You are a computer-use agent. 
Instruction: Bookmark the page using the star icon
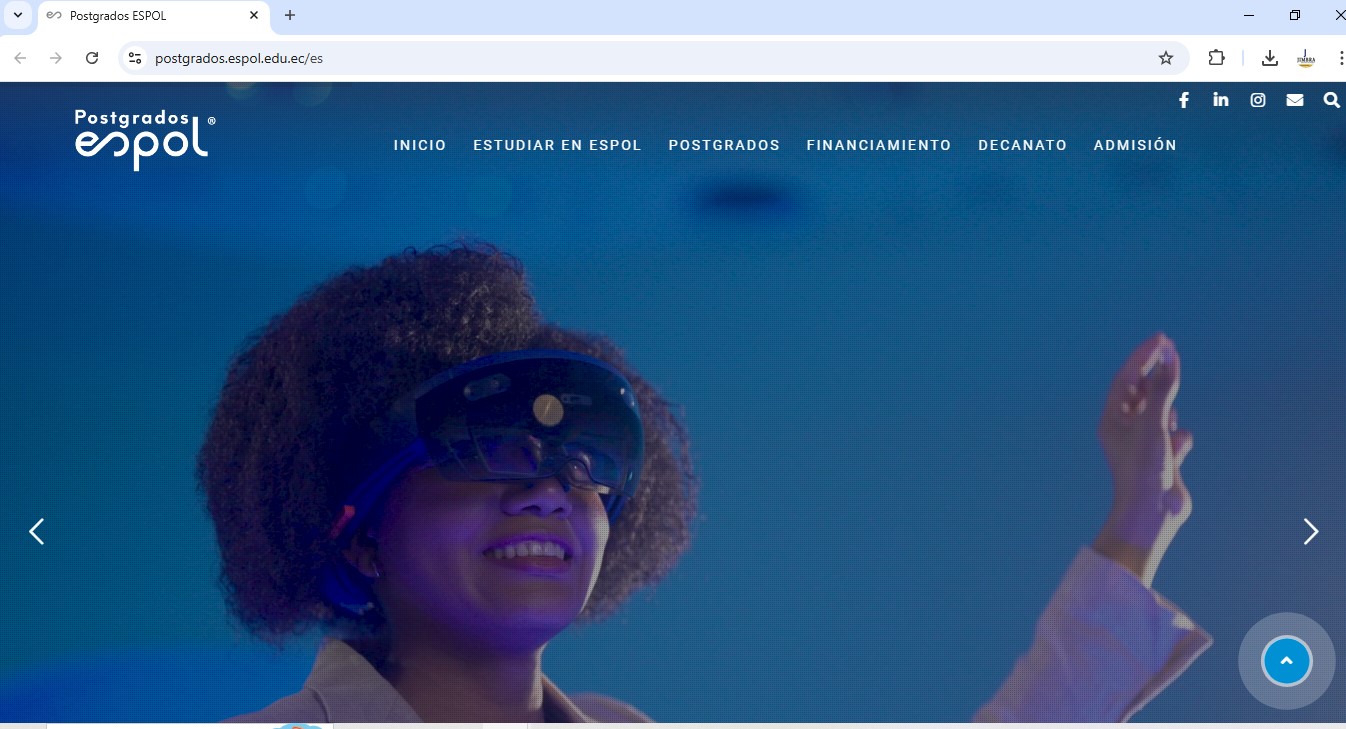pyautogui.click(x=1166, y=58)
